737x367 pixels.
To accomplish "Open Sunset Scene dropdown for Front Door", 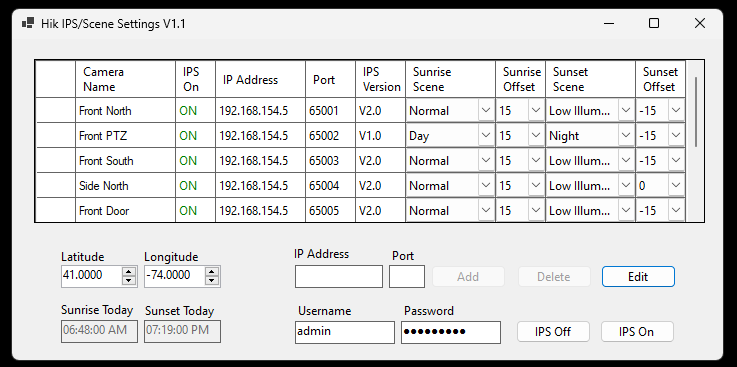I will [x=626, y=211].
